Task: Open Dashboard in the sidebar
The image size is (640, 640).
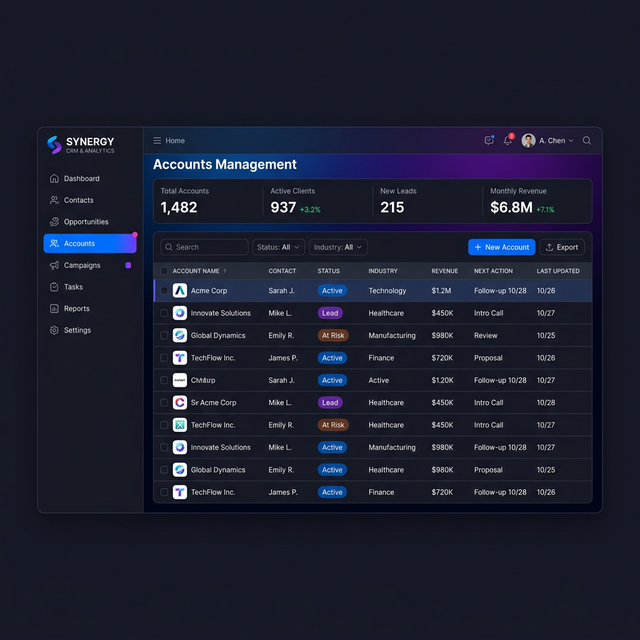Action: 90,178
